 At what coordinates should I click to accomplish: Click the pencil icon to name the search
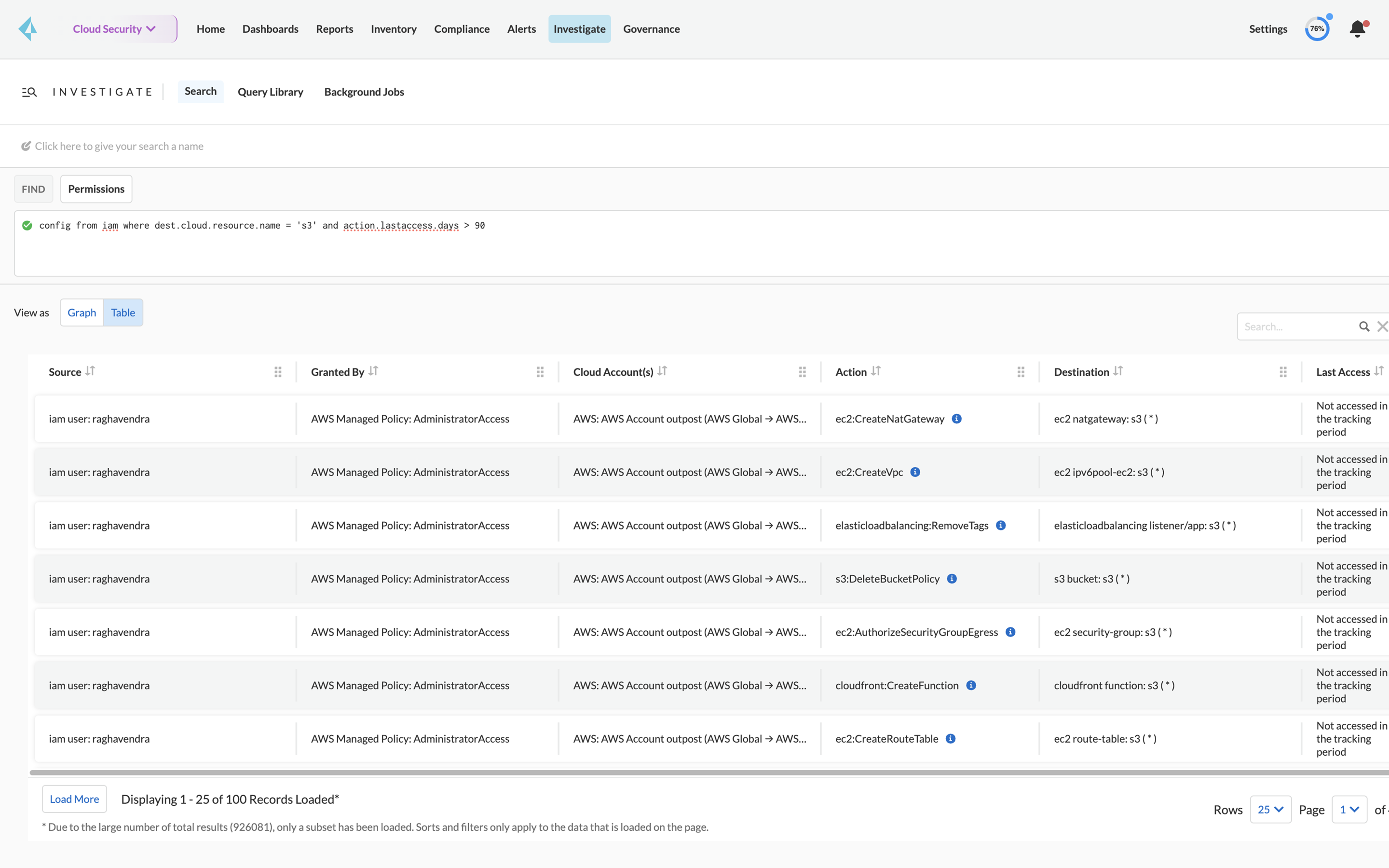[x=26, y=147]
